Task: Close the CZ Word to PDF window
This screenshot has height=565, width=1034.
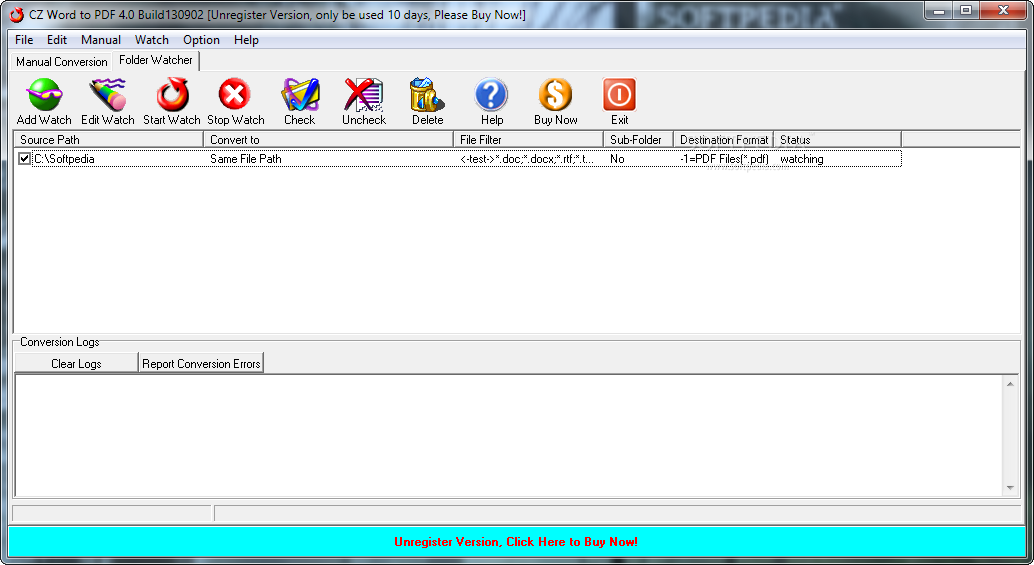Action: click(x=1003, y=11)
